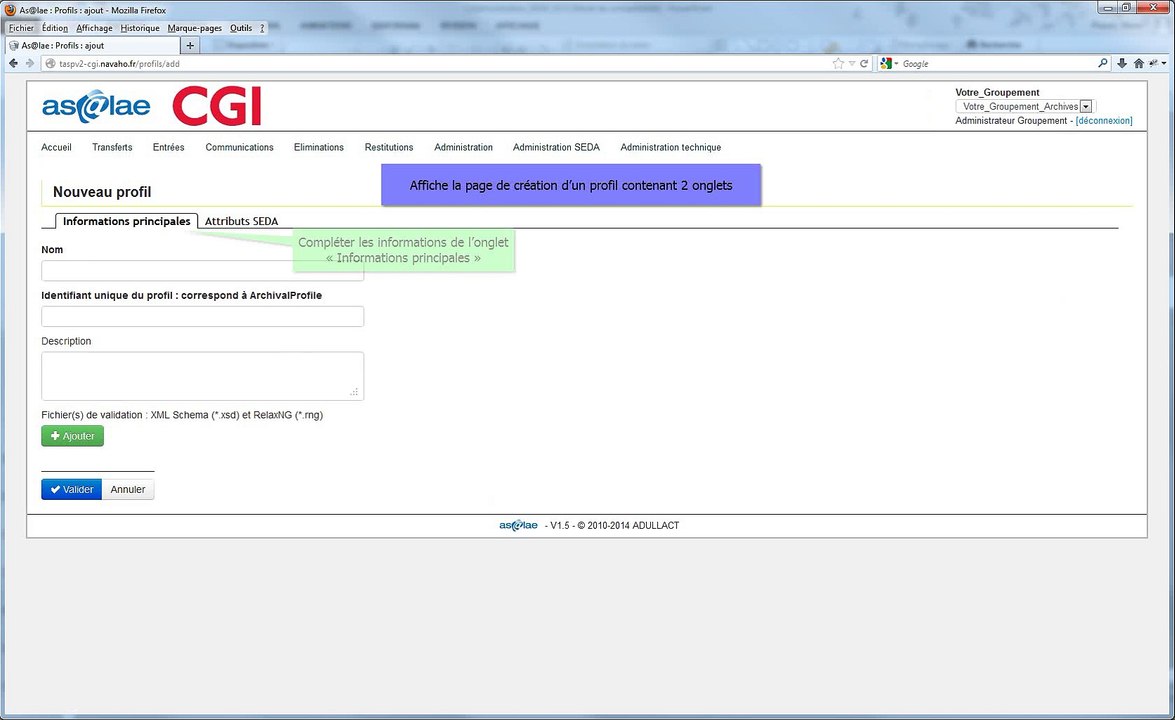The image size is (1175, 720).
Task: Open Outils menu
Action: click(241, 28)
